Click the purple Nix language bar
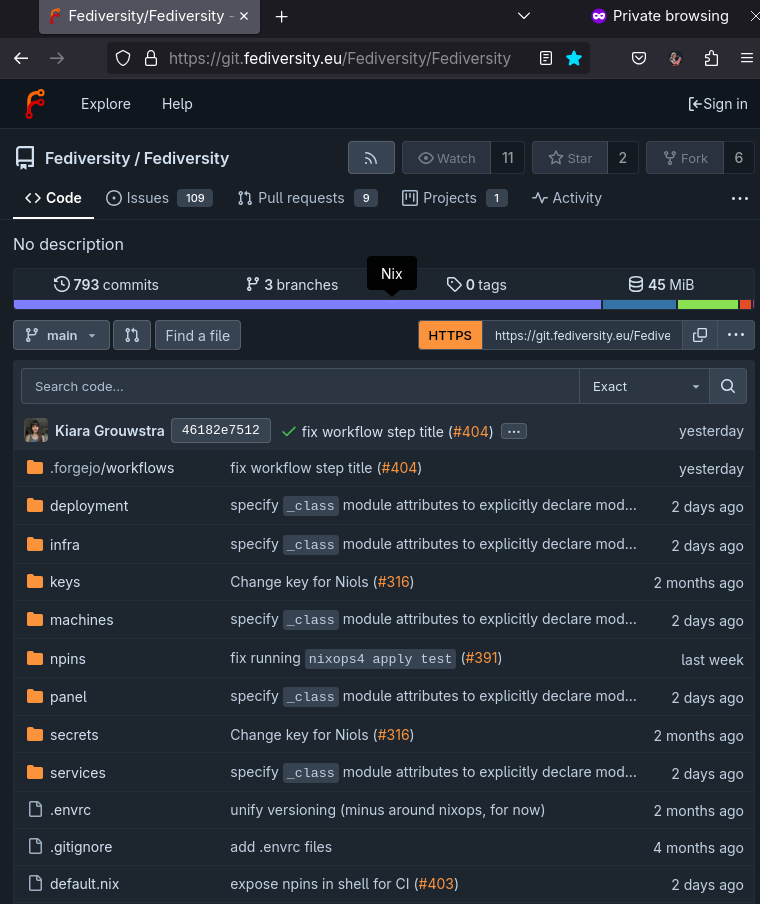This screenshot has width=760, height=904. click(307, 304)
